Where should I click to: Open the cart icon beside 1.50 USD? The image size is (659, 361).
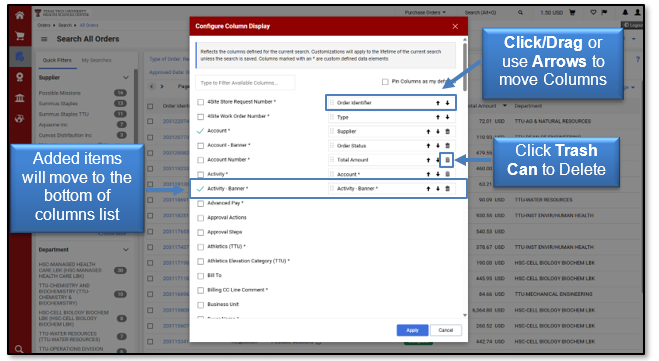point(572,13)
